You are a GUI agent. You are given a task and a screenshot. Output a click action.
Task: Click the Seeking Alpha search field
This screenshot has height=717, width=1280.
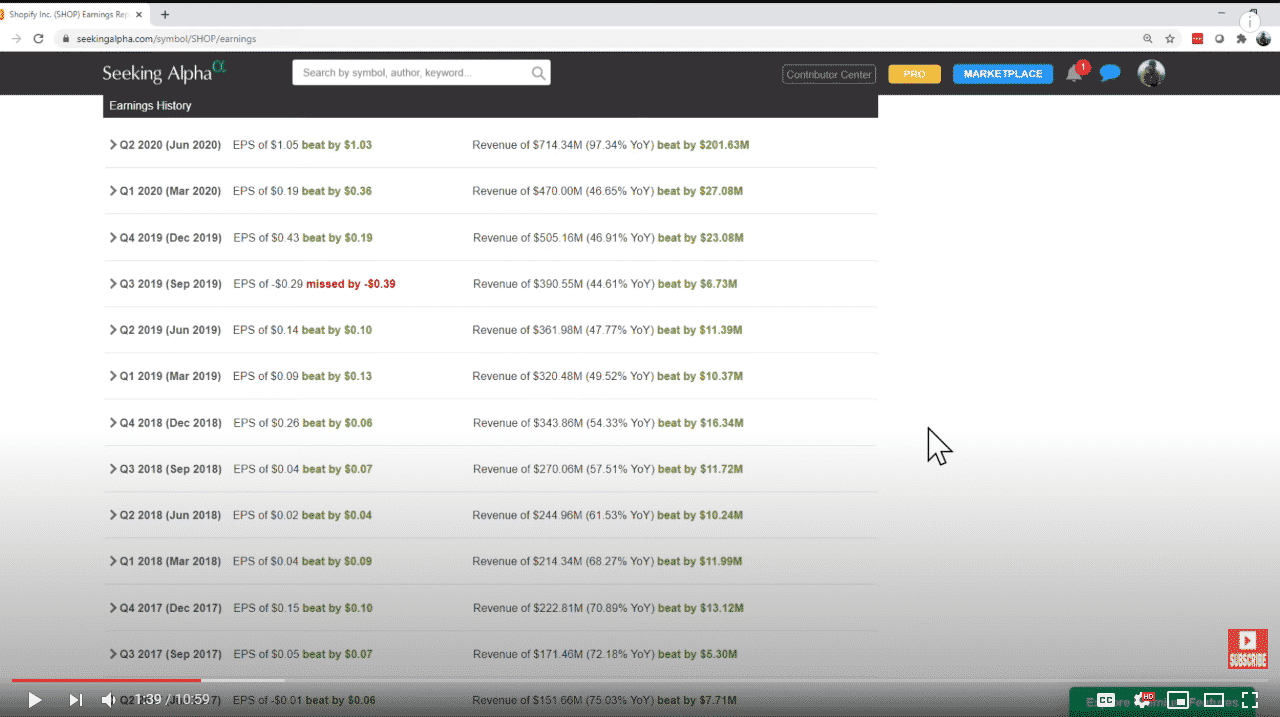[x=410, y=73]
